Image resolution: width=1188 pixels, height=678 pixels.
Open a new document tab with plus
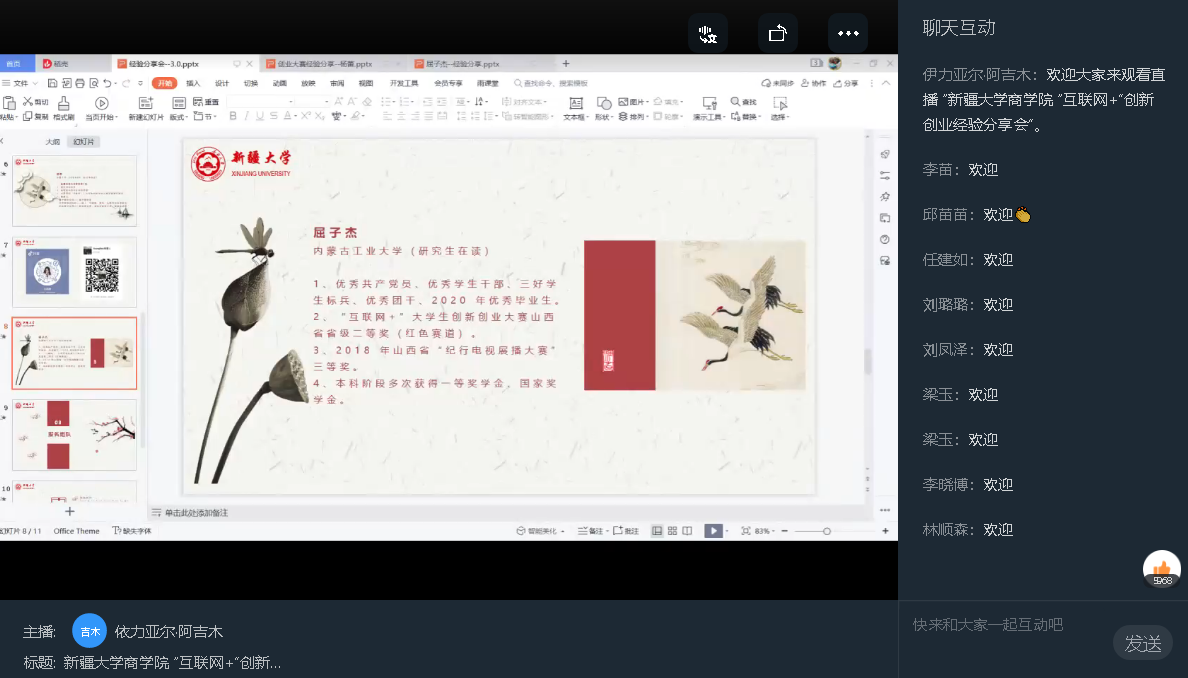[566, 64]
